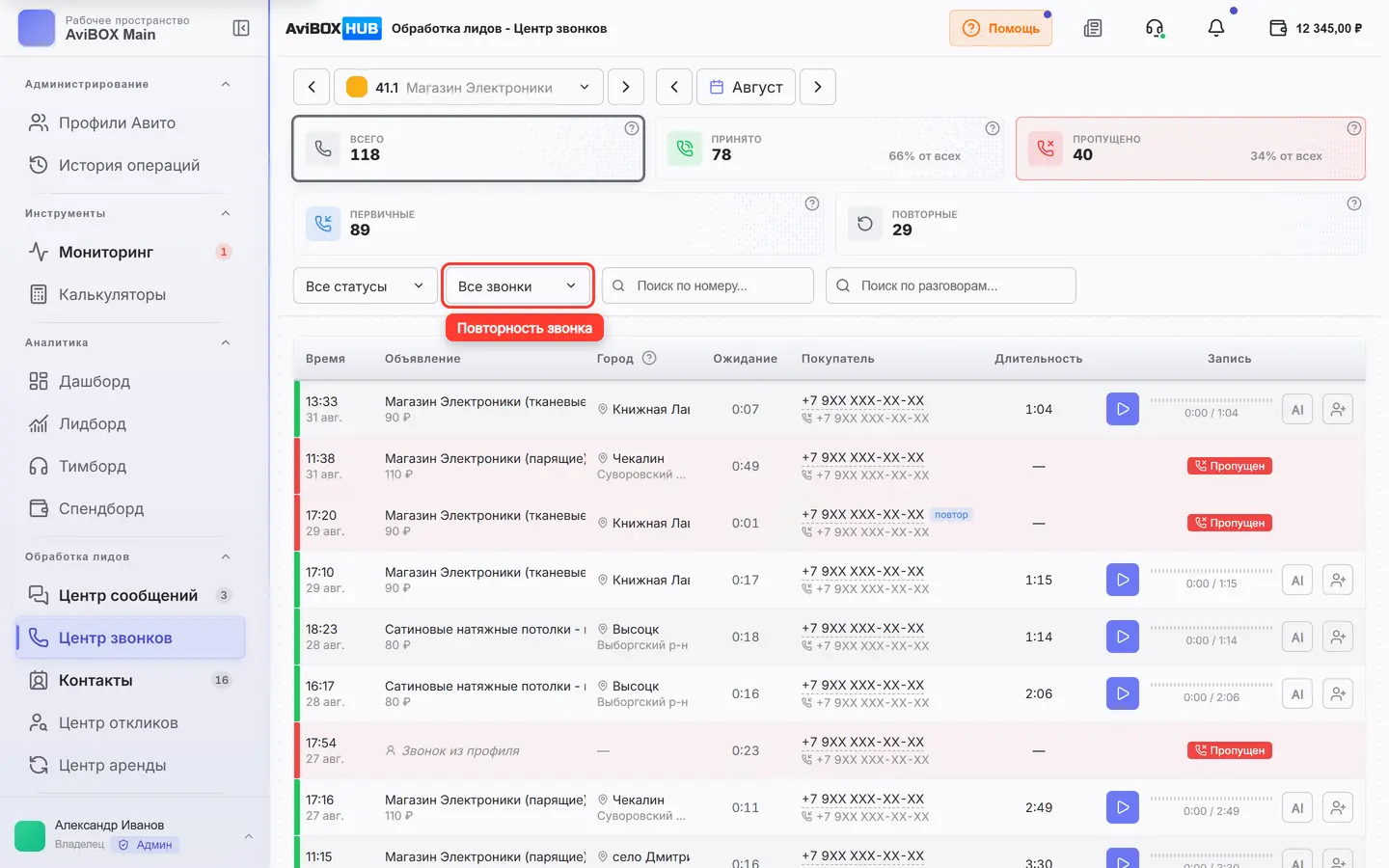The image size is (1389, 868).
Task: Go to next month after Август
Action: pyautogui.click(x=818, y=87)
